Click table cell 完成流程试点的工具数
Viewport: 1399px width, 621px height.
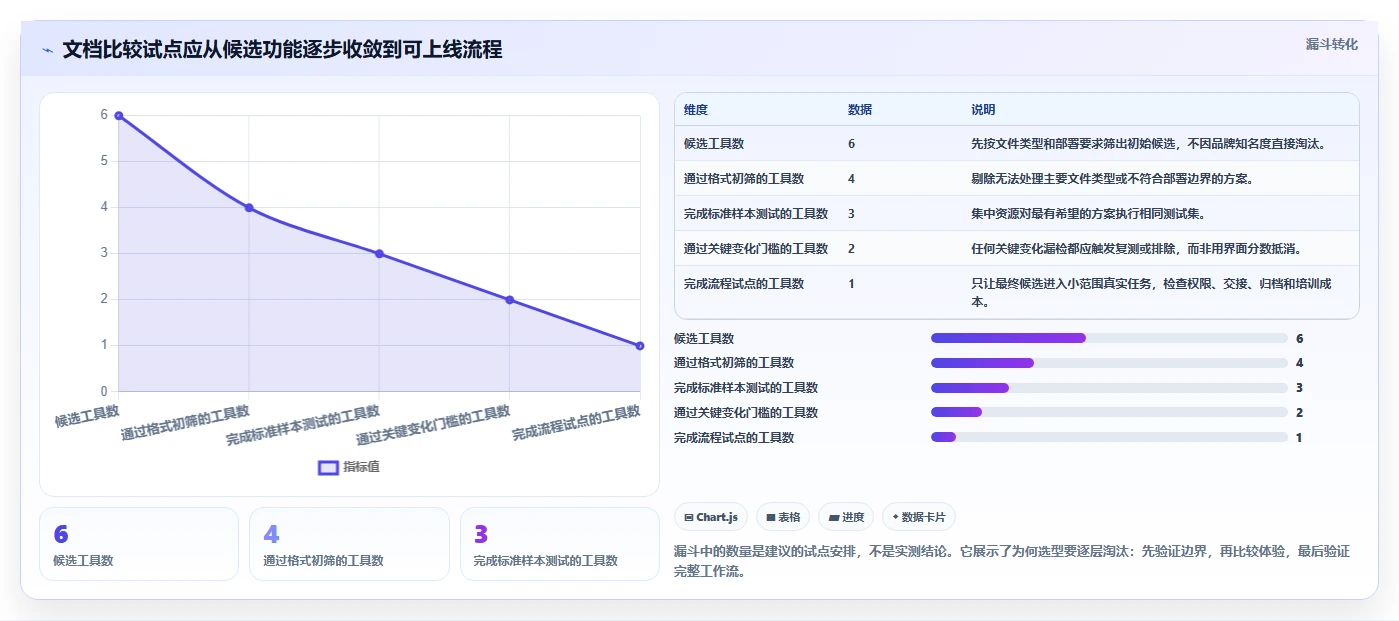tap(744, 284)
